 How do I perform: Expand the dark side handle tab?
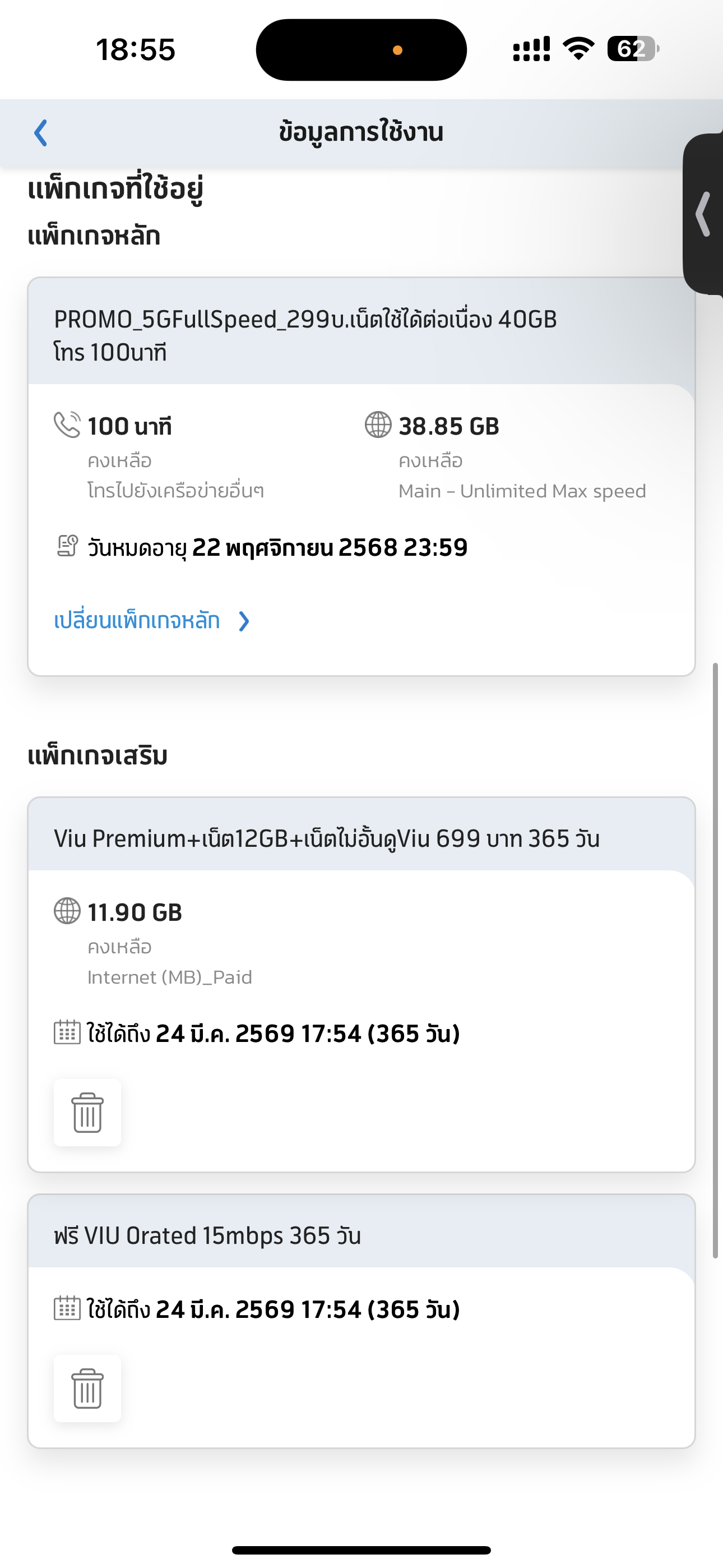click(x=703, y=214)
